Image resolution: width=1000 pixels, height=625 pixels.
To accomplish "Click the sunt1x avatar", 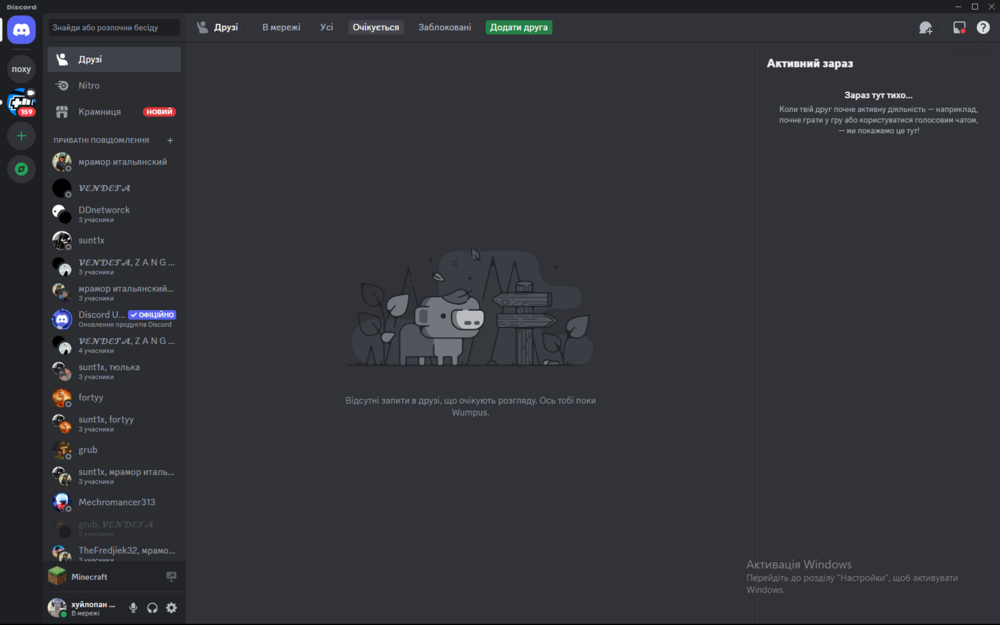I will point(62,240).
